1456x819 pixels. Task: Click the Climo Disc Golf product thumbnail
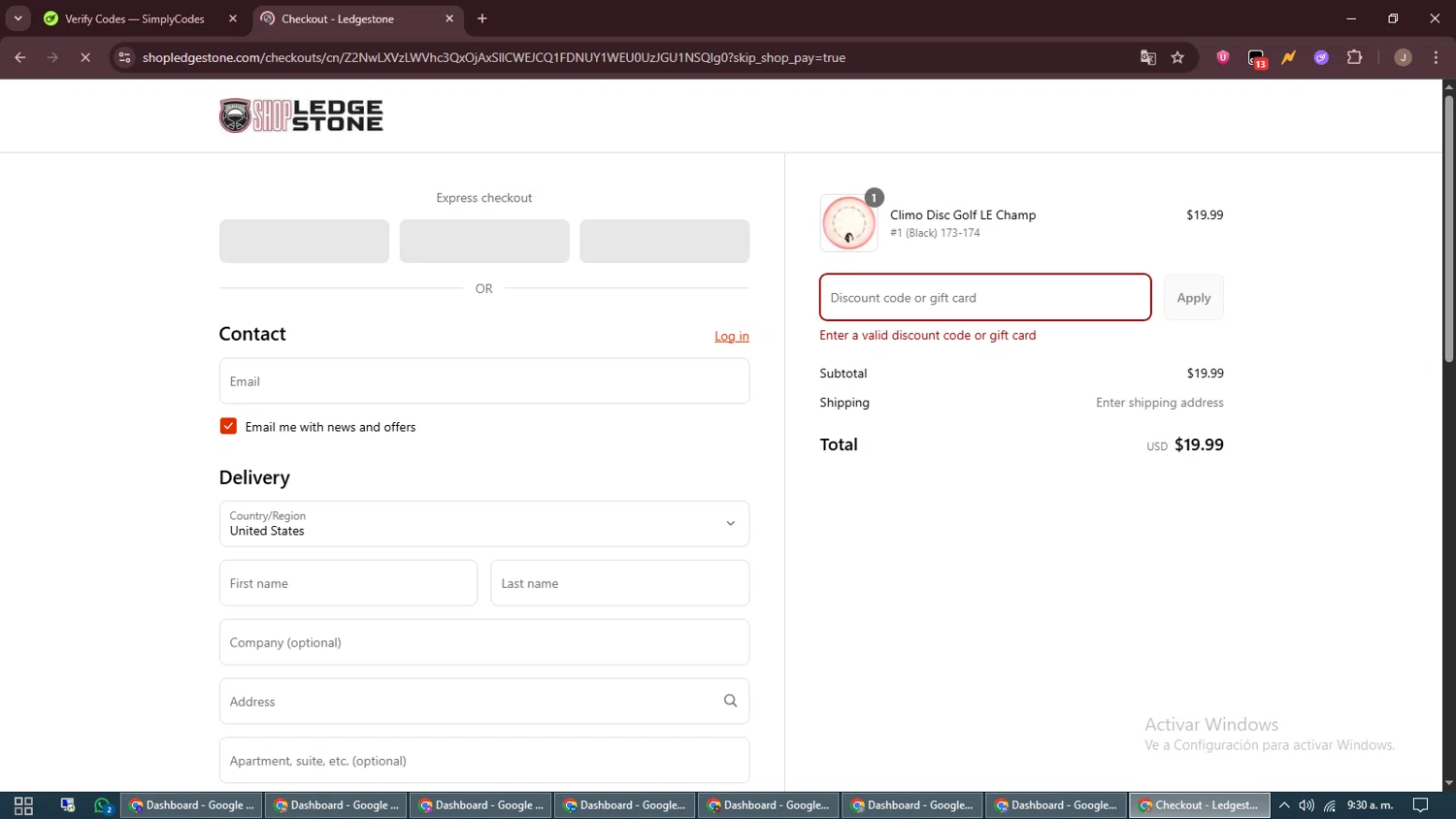coord(848,223)
